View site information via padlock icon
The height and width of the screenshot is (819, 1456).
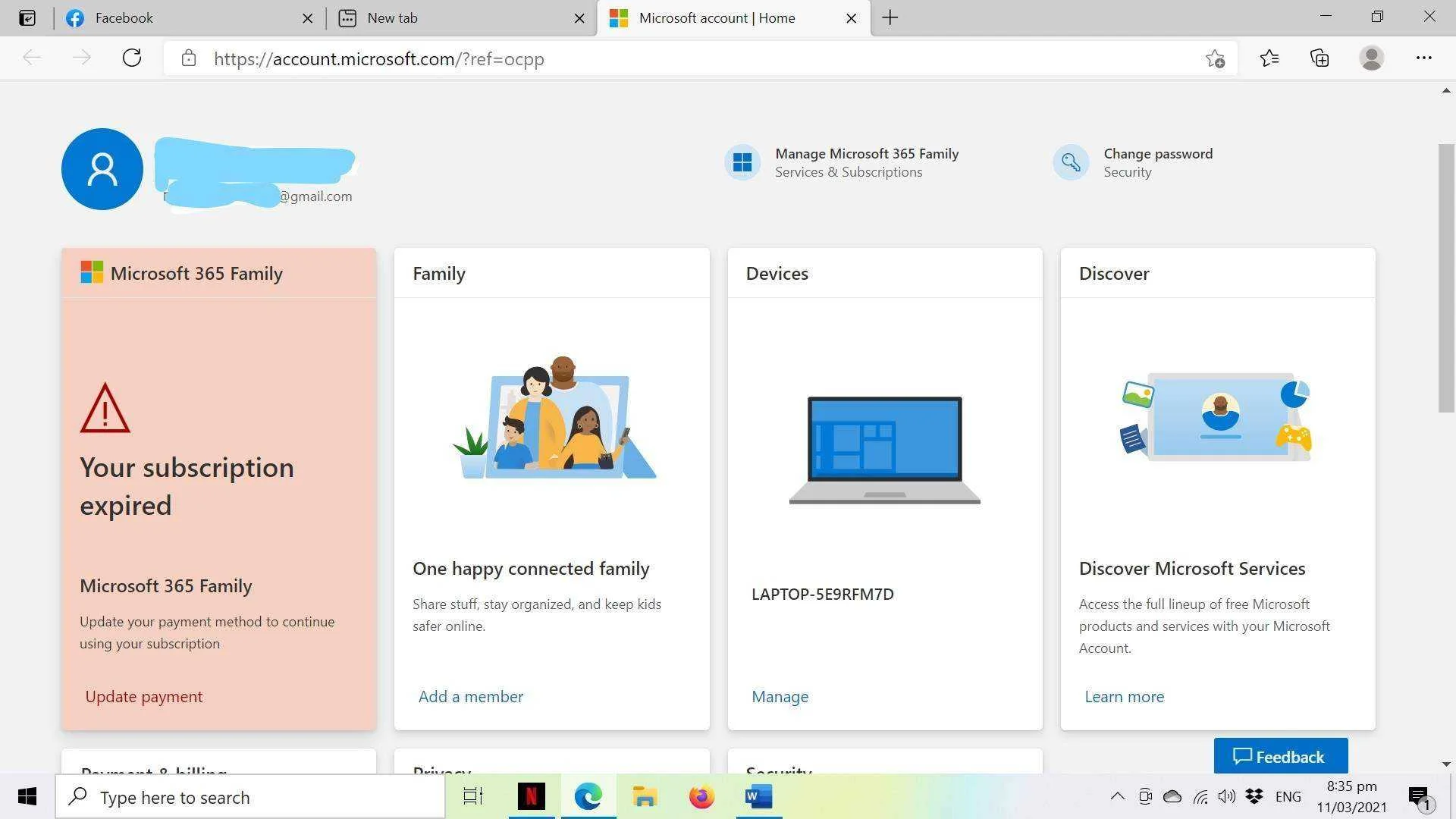tap(189, 58)
